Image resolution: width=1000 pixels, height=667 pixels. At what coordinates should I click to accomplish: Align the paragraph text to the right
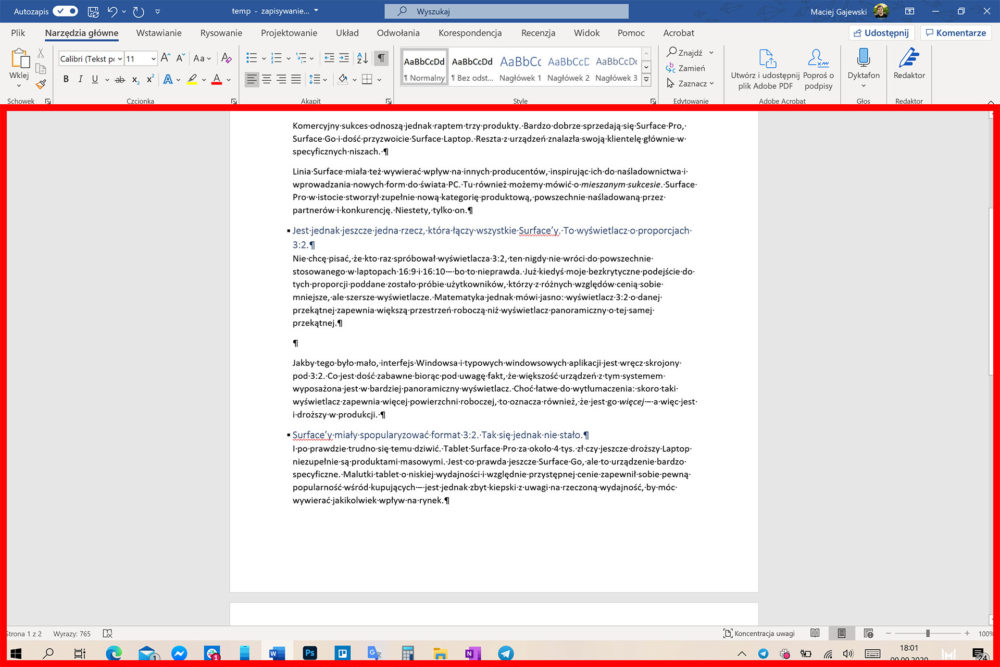tap(281, 79)
